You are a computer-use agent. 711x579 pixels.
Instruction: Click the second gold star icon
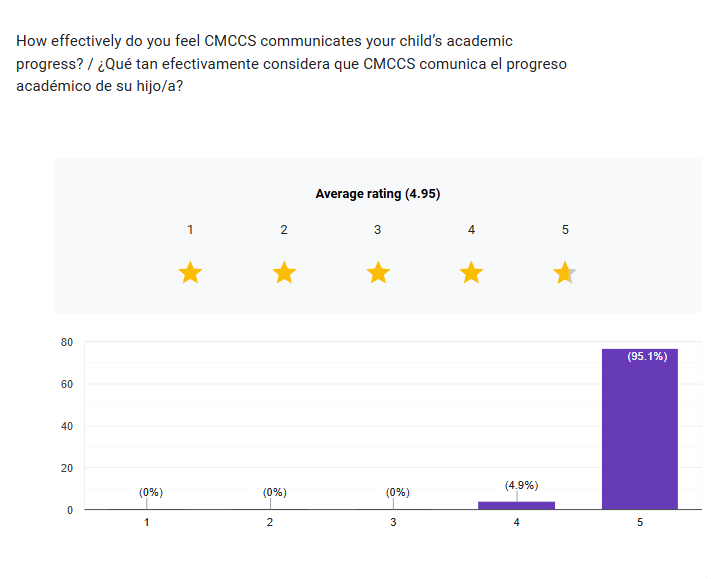click(284, 272)
